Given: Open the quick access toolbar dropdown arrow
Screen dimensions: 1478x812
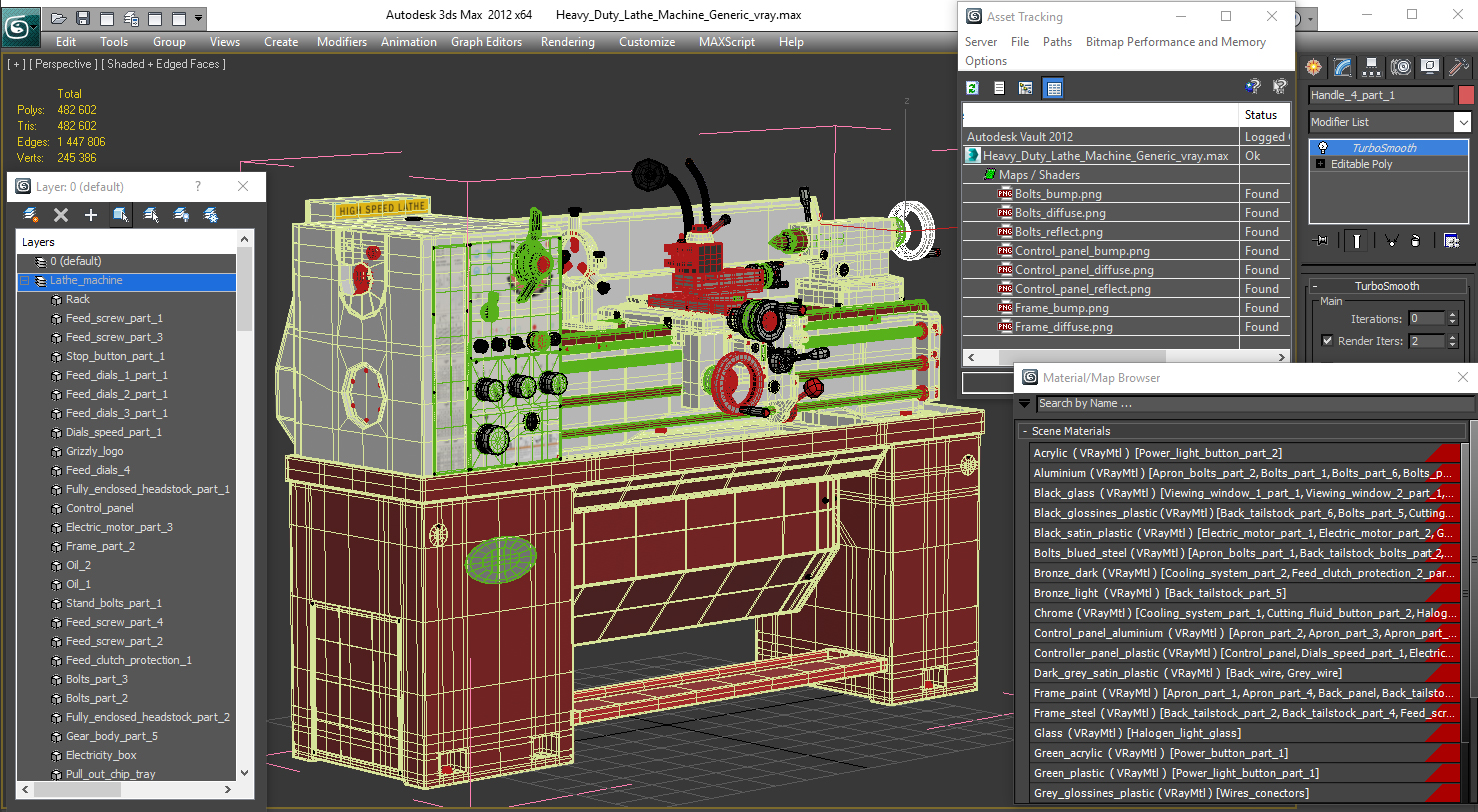Looking at the screenshot, I should tap(199, 17).
